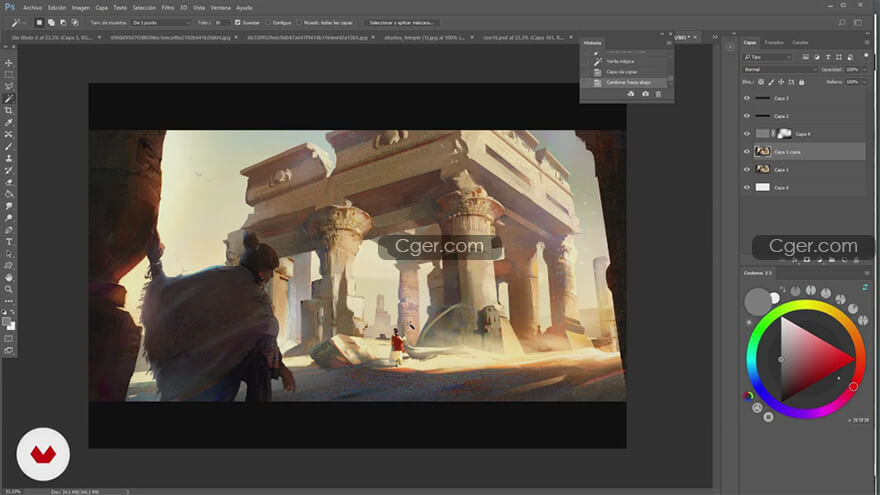This screenshot has width=880, height=495.
Task: Select the Hand tool
Action: [x=8, y=277]
